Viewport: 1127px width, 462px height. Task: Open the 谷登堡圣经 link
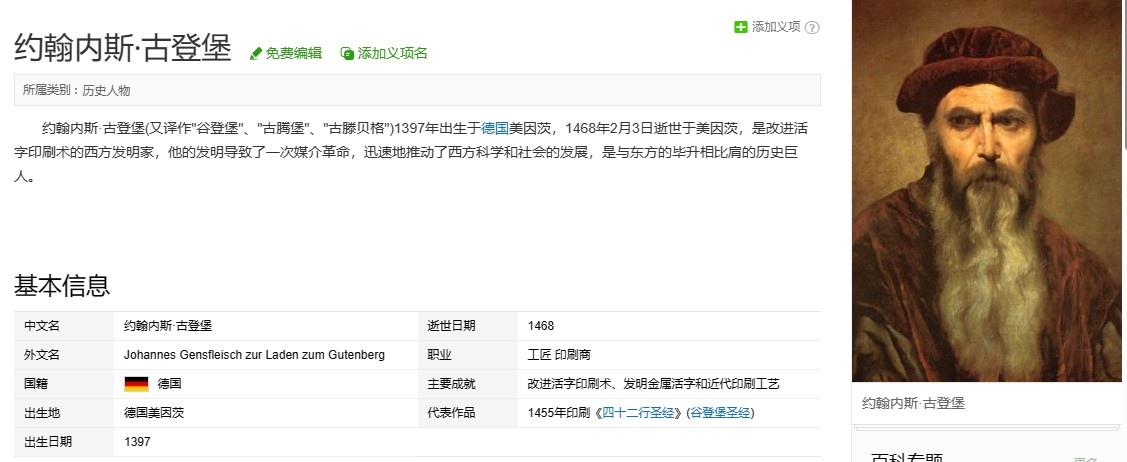click(x=720, y=413)
